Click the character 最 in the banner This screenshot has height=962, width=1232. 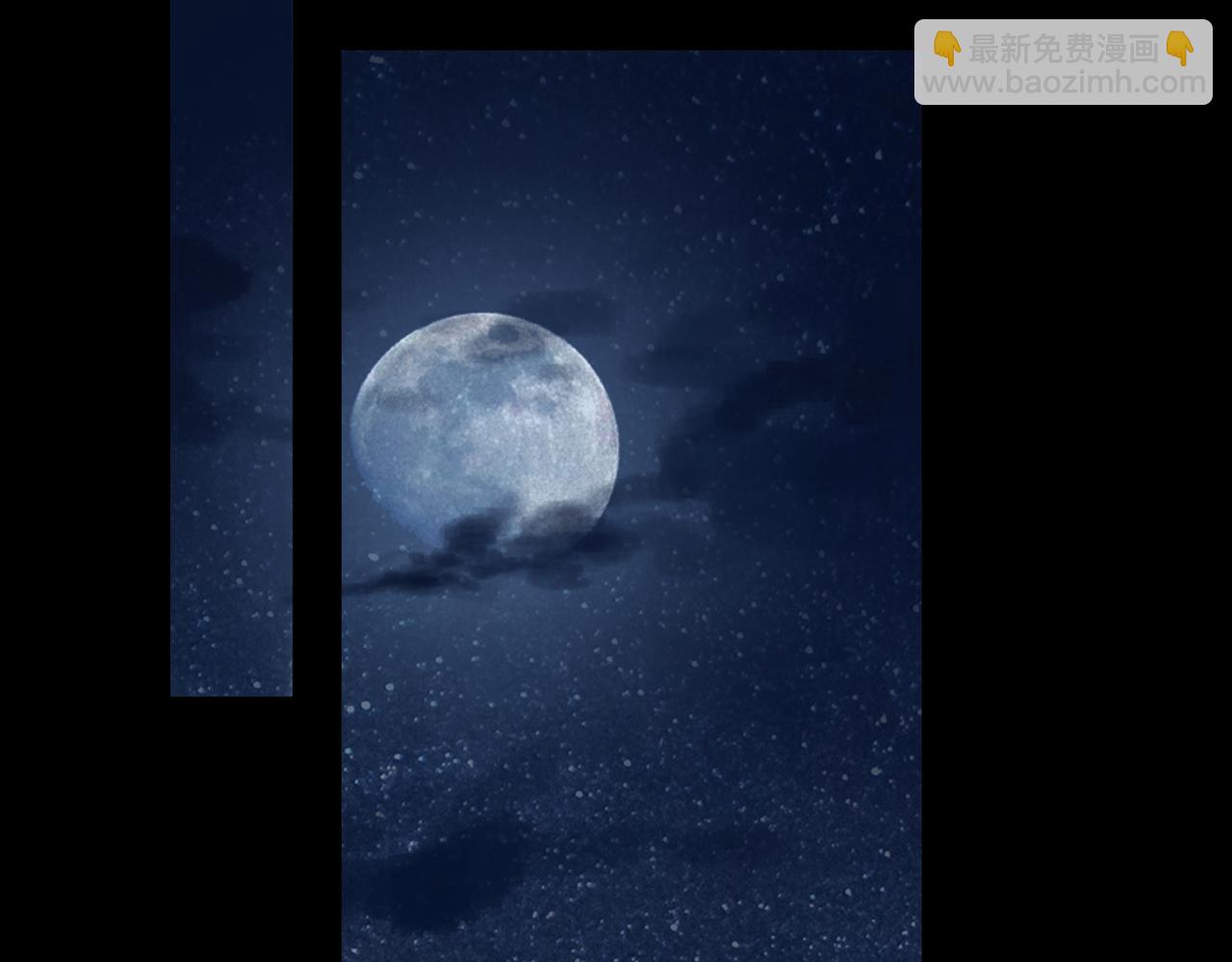(984, 49)
